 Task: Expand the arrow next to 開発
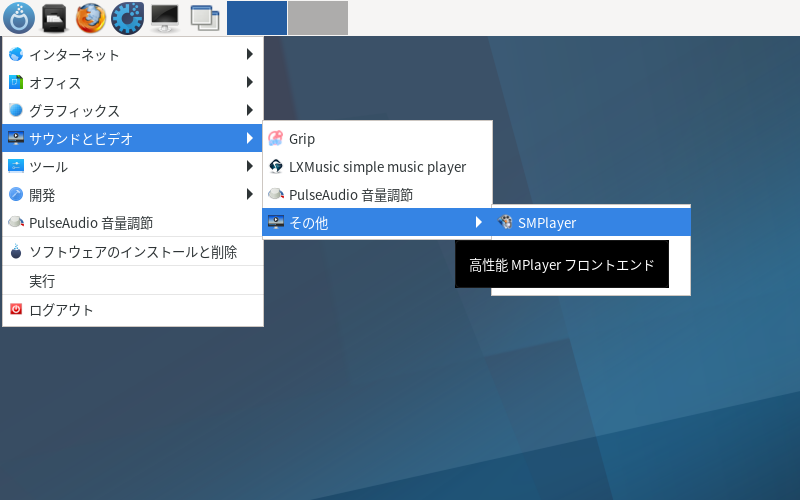[249, 194]
